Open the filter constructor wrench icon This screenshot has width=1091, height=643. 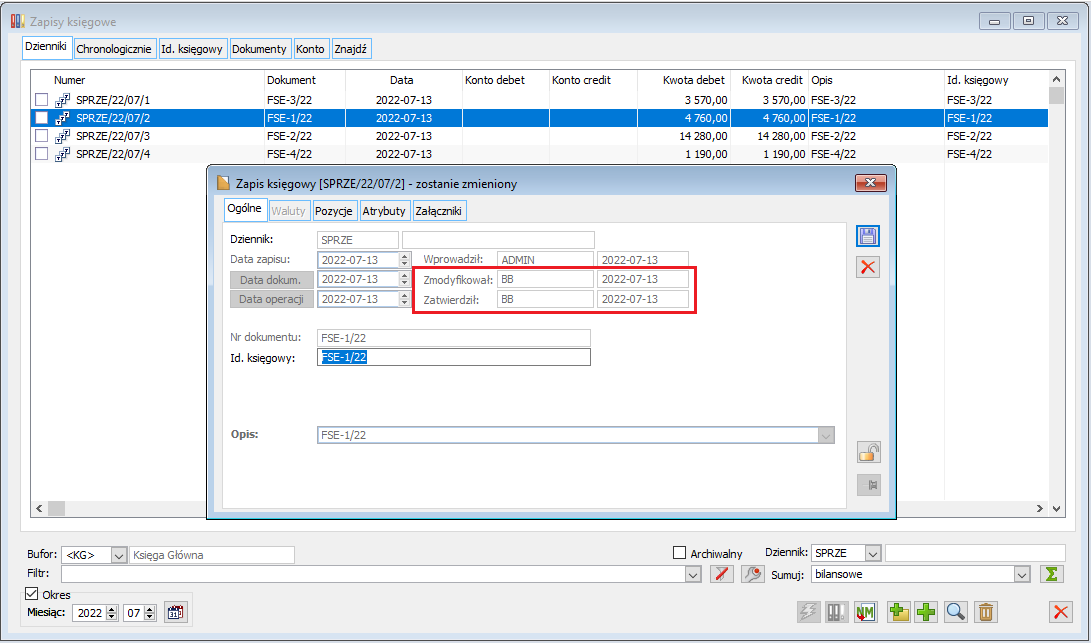(753, 574)
